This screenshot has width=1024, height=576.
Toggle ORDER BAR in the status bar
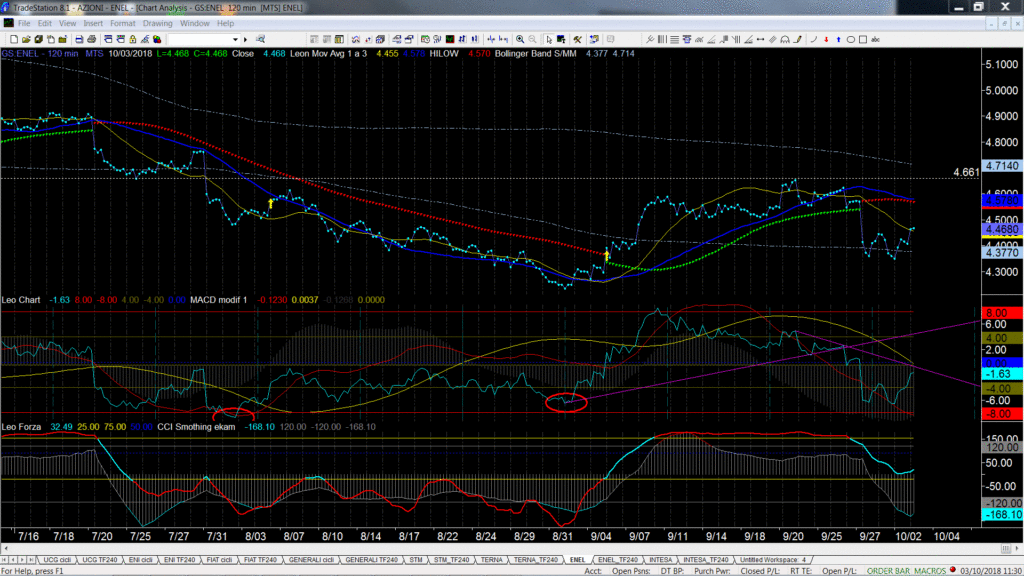pos(888,571)
